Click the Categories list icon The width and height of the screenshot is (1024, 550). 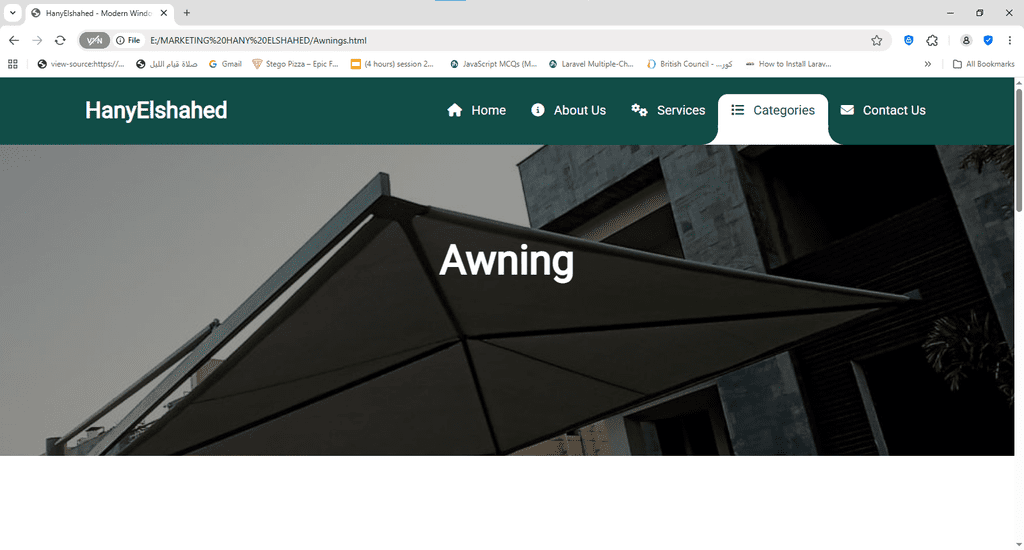(737, 110)
